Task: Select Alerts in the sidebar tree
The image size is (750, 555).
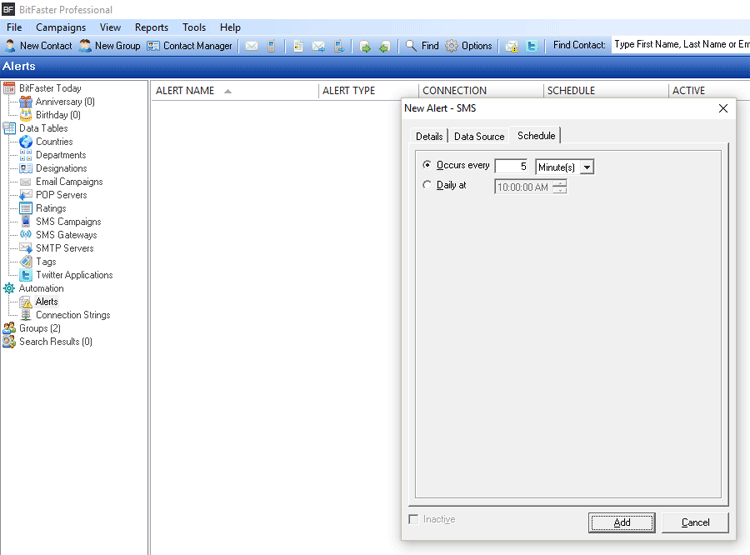Action: tap(46, 301)
